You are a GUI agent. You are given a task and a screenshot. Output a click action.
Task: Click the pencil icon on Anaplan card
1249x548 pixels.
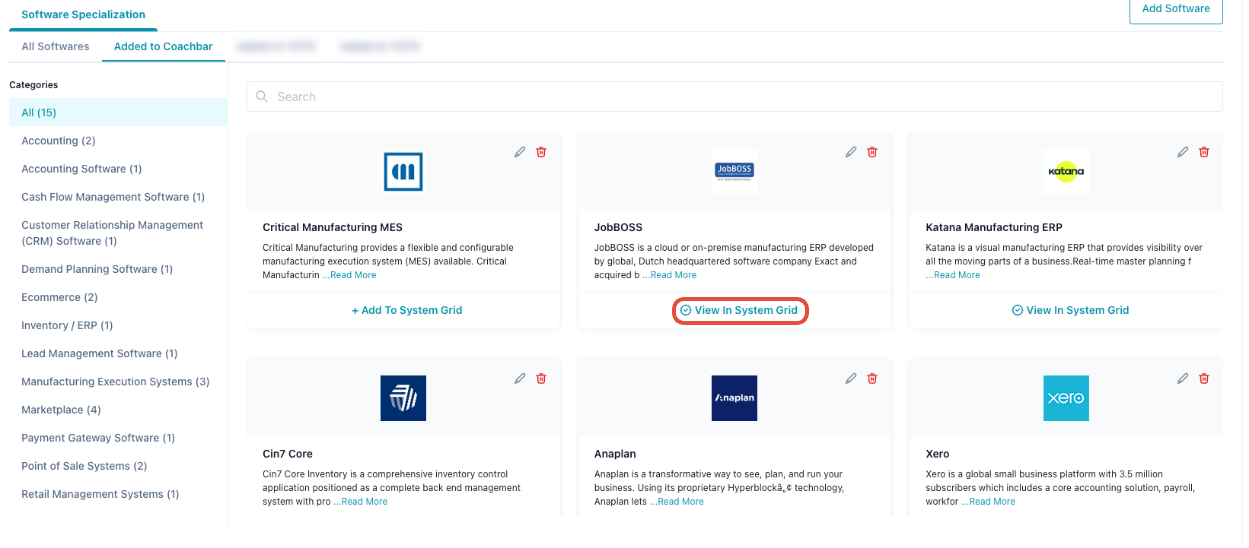[x=851, y=378]
